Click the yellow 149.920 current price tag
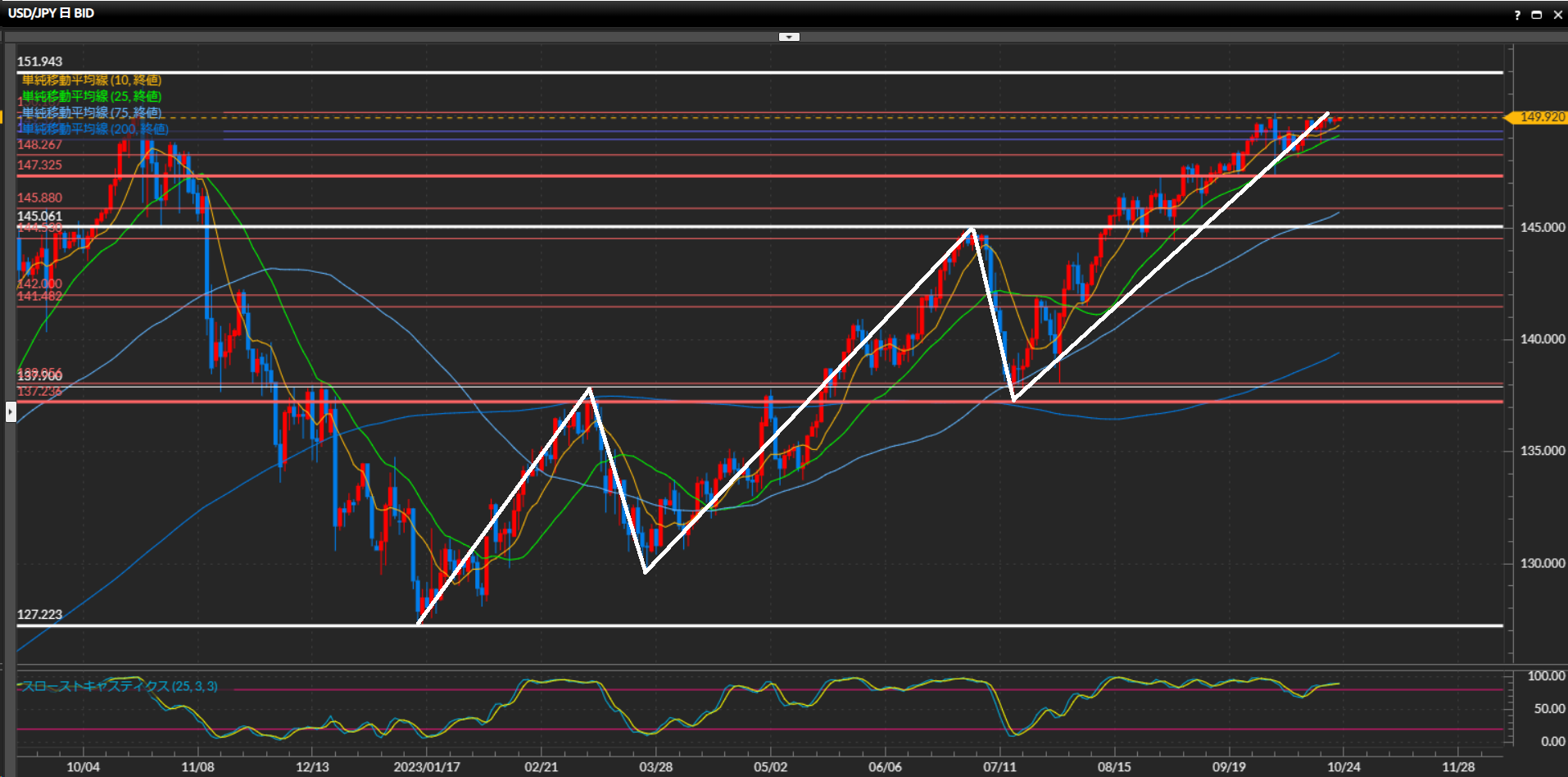This screenshot has height=777, width=1568. [x=1541, y=117]
